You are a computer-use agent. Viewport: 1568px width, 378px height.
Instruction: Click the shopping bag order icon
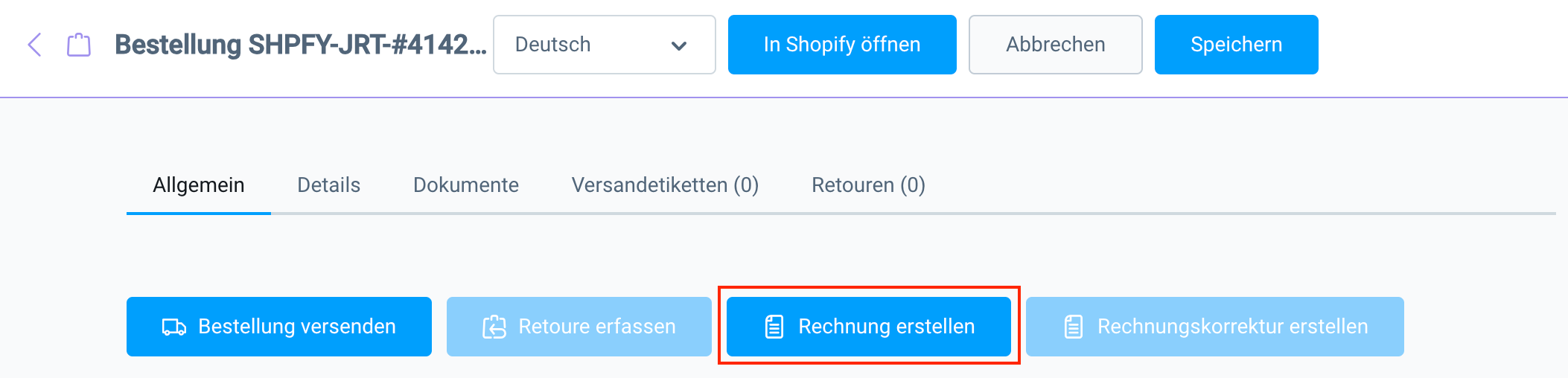79,45
